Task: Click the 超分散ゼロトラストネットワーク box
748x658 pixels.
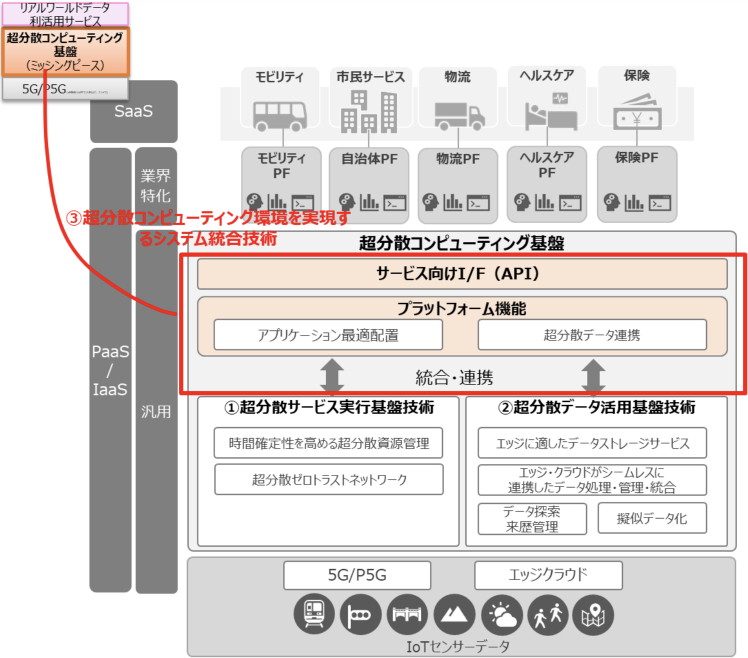Action: tap(328, 479)
